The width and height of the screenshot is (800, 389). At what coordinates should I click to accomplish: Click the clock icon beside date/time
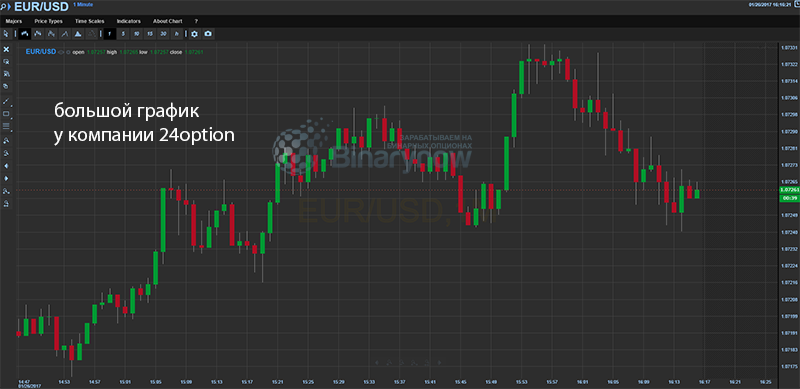pyautogui.click(x=796, y=5)
